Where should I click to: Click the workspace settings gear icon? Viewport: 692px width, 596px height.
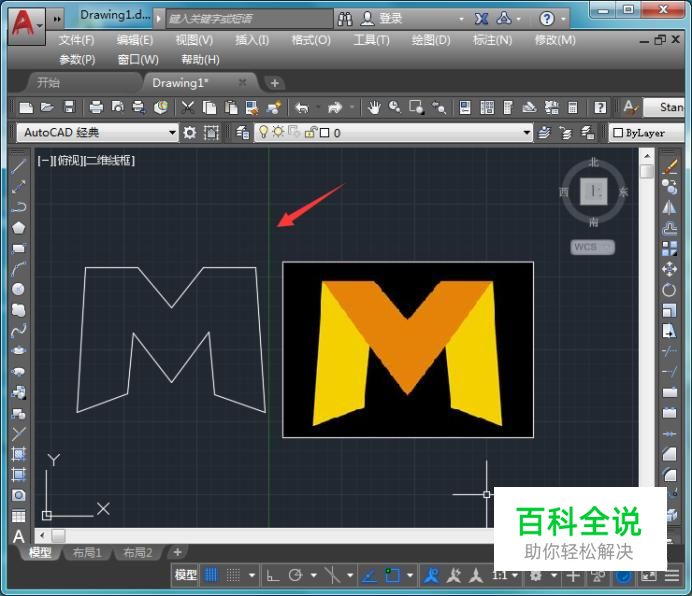[190, 132]
